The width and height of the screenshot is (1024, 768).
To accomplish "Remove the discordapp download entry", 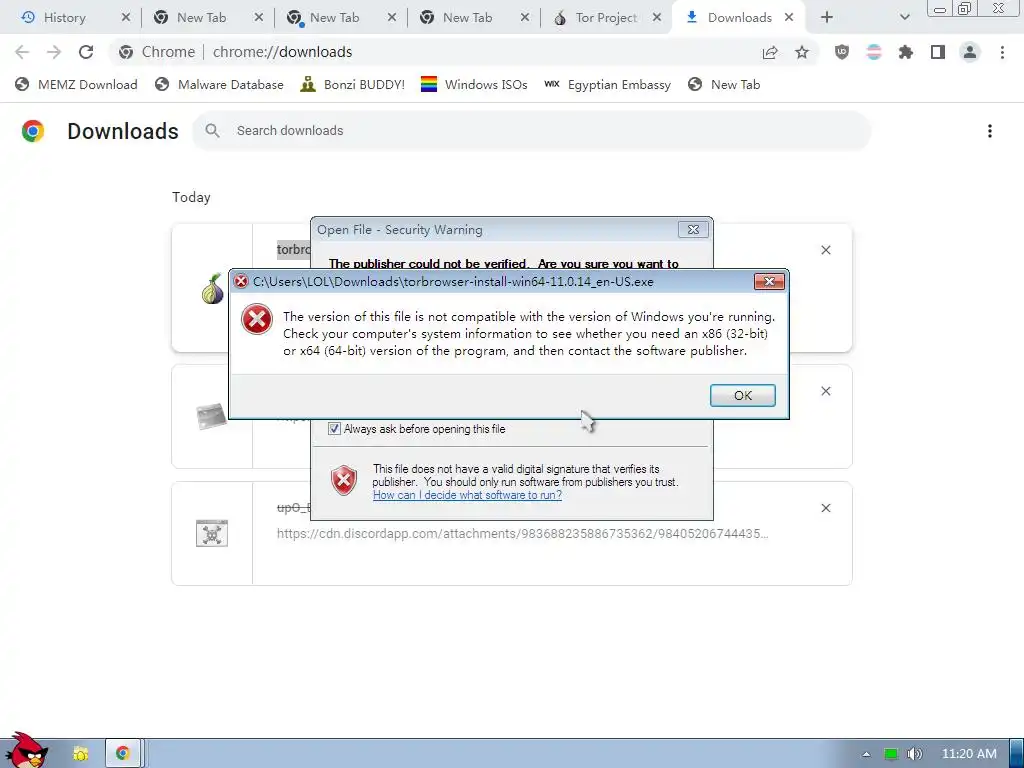I will (825, 508).
